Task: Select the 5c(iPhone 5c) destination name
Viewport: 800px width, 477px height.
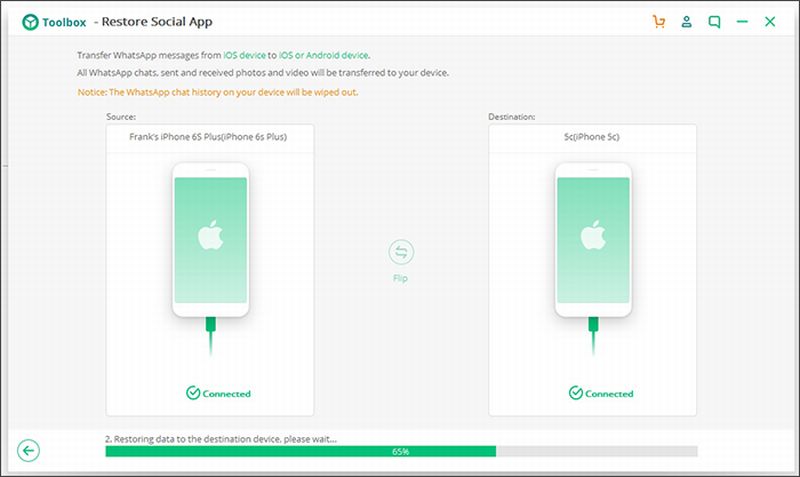Action: pyautogui.click(x=593, y=136)
